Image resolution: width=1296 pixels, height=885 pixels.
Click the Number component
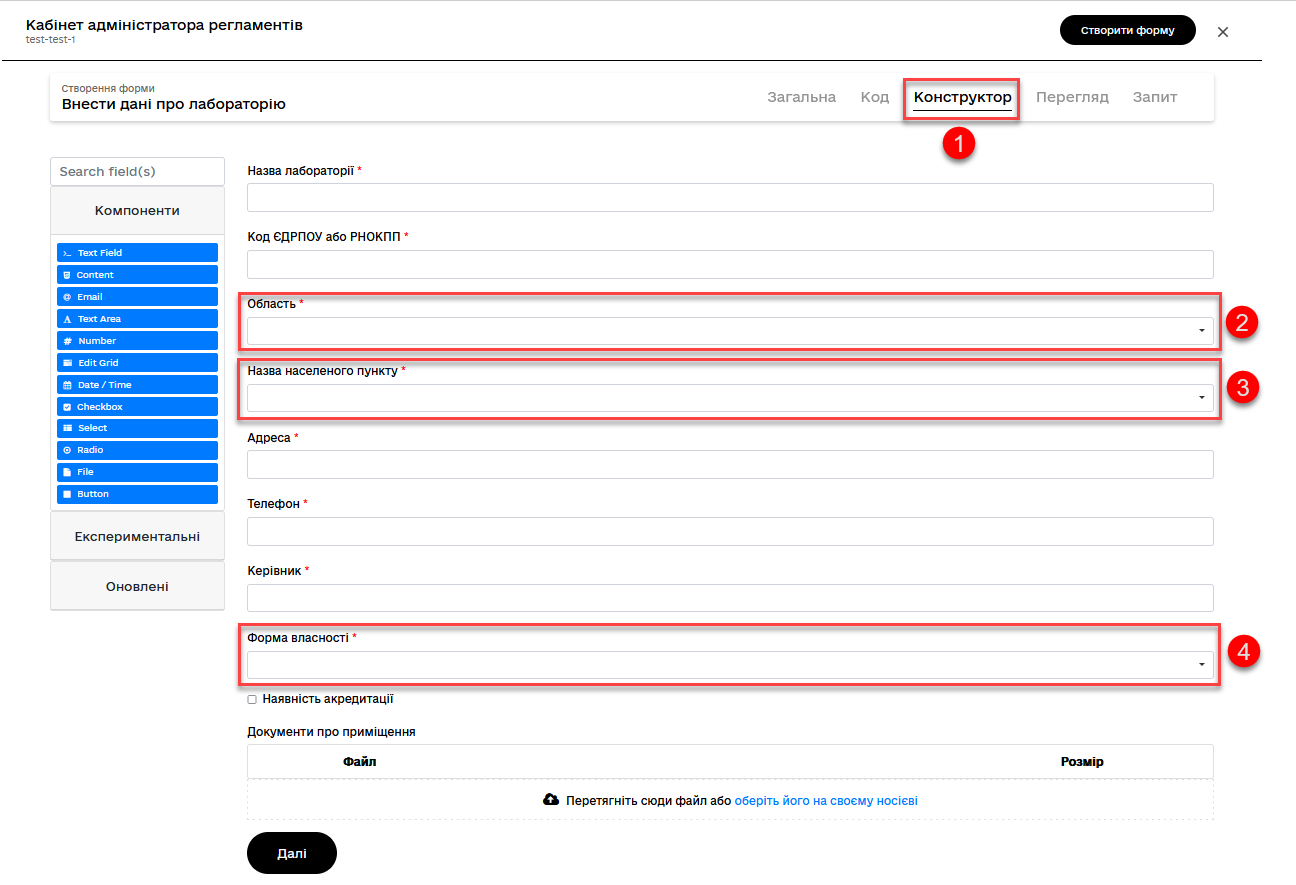click(137, 341)
